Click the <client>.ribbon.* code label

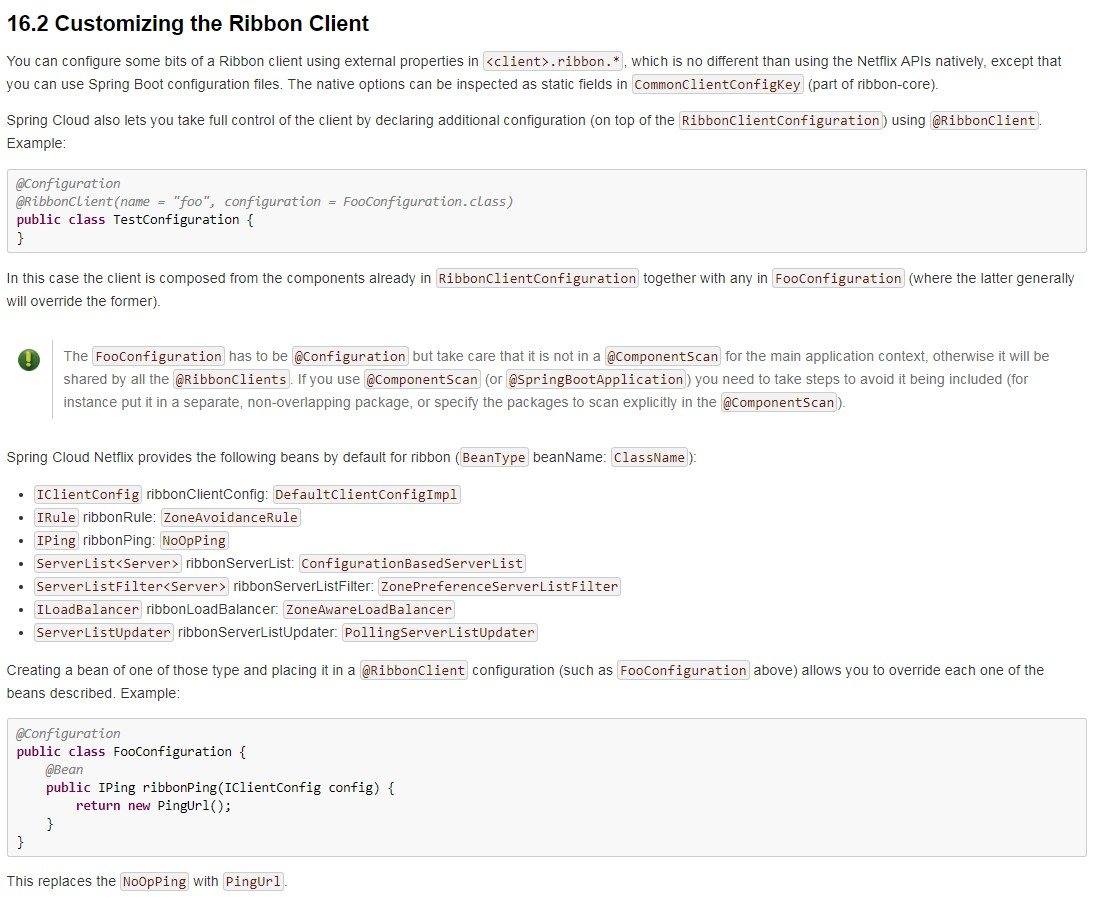click(x=553, y=62)
